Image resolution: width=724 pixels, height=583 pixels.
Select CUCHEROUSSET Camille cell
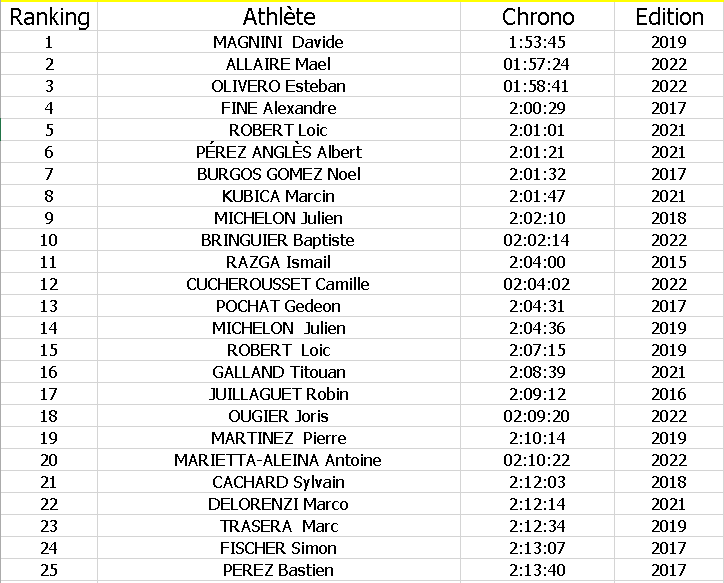(x=279, y=284)
